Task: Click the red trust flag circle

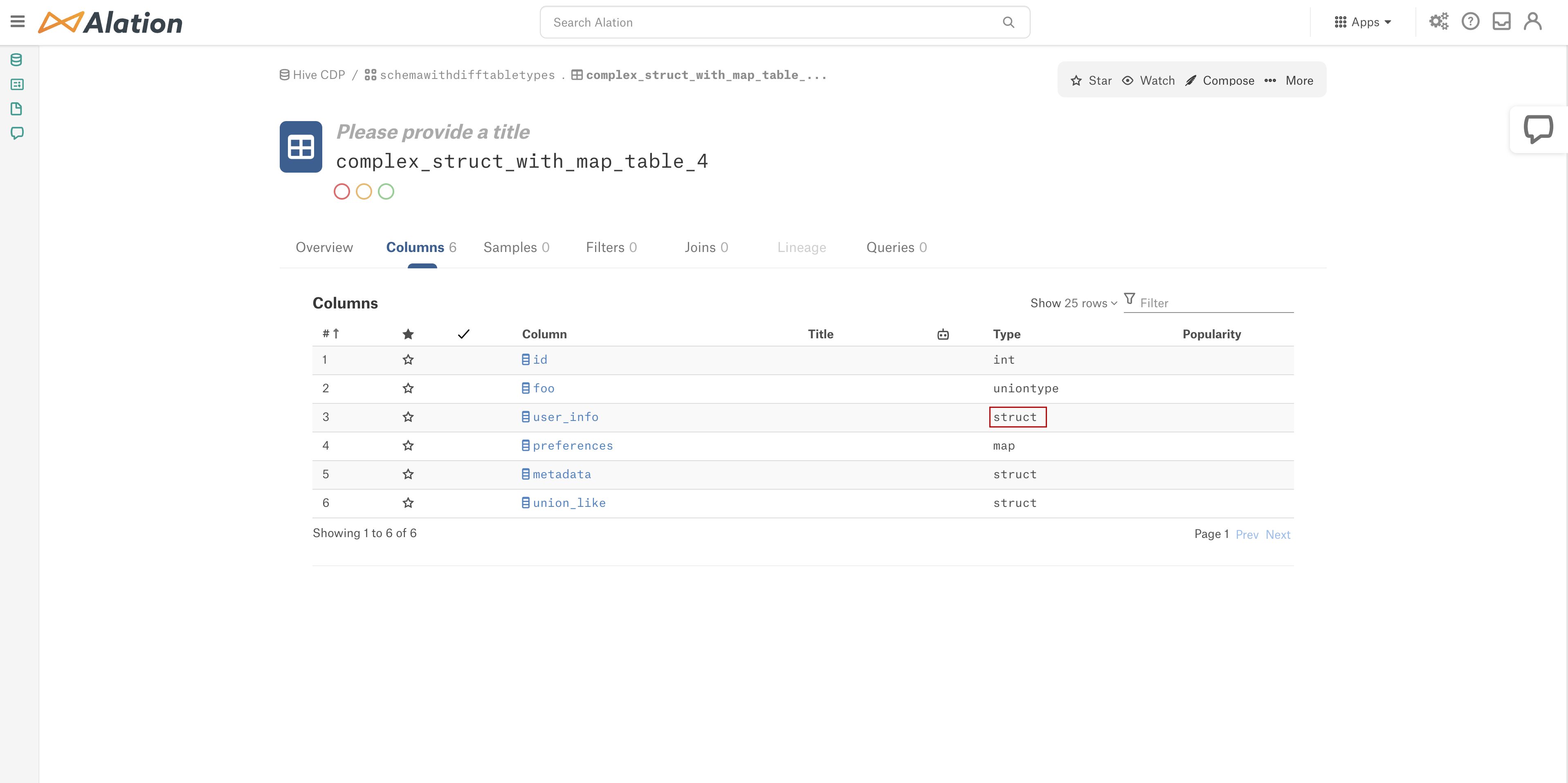Action: [x=341, y=191]
